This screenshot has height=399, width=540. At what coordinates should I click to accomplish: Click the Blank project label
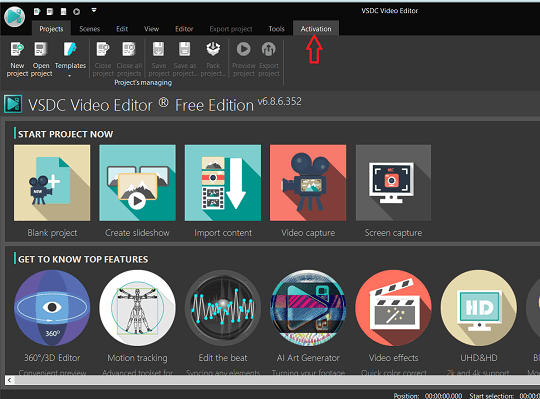tap(52, 233)
